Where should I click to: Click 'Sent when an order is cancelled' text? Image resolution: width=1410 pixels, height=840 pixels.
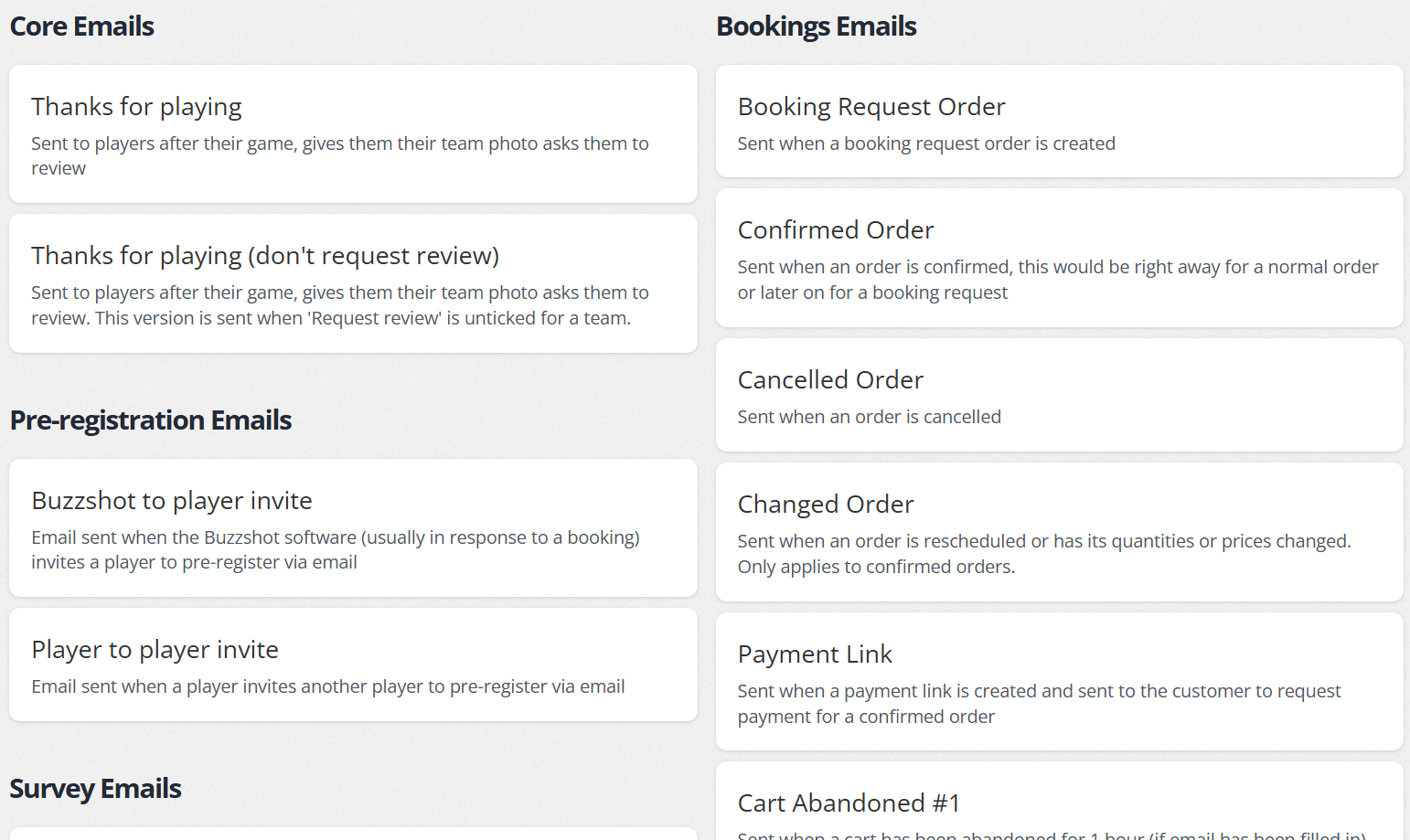point(870,417)
